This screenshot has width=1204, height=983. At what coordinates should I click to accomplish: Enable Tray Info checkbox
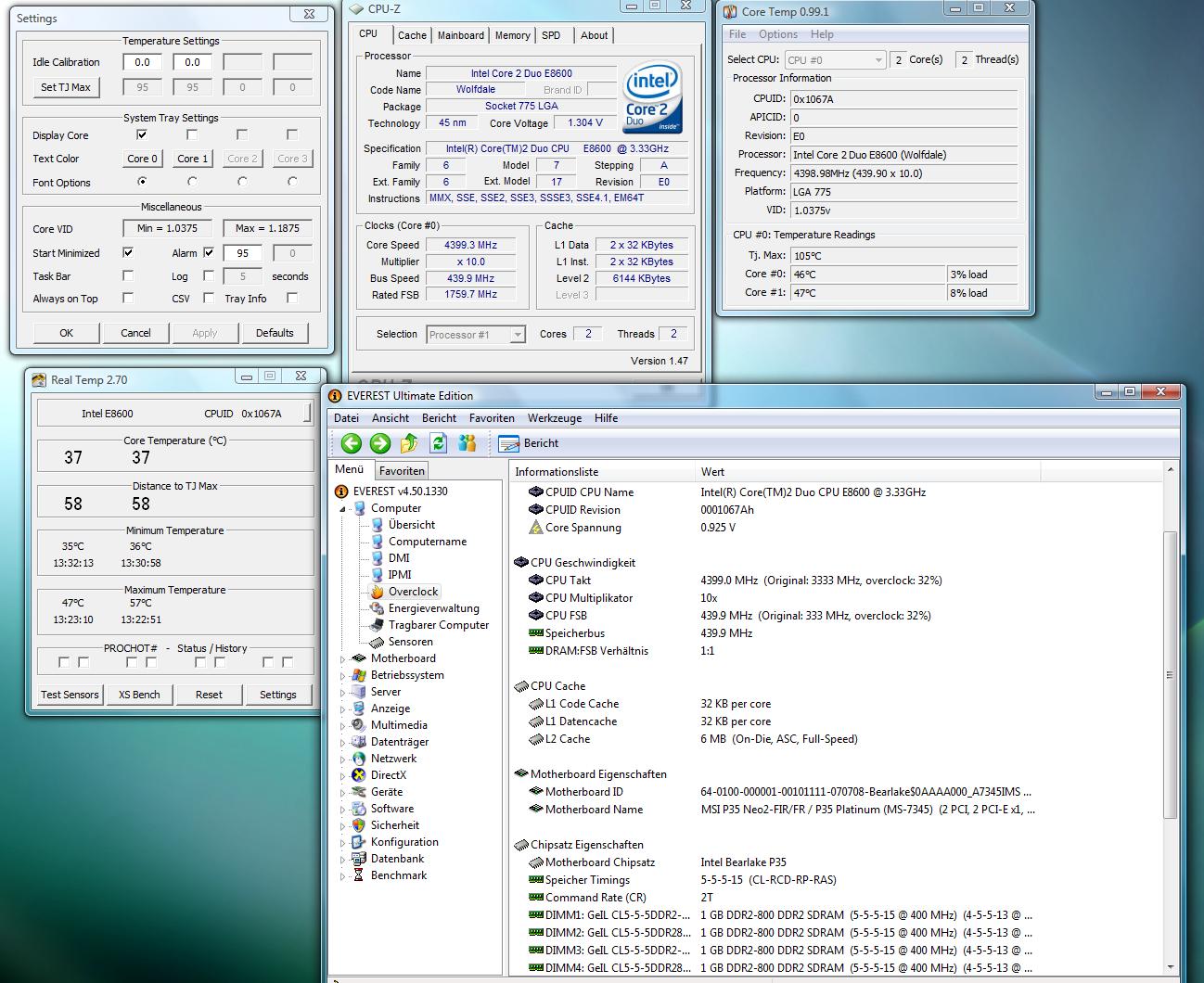click(x=292, y=298)
